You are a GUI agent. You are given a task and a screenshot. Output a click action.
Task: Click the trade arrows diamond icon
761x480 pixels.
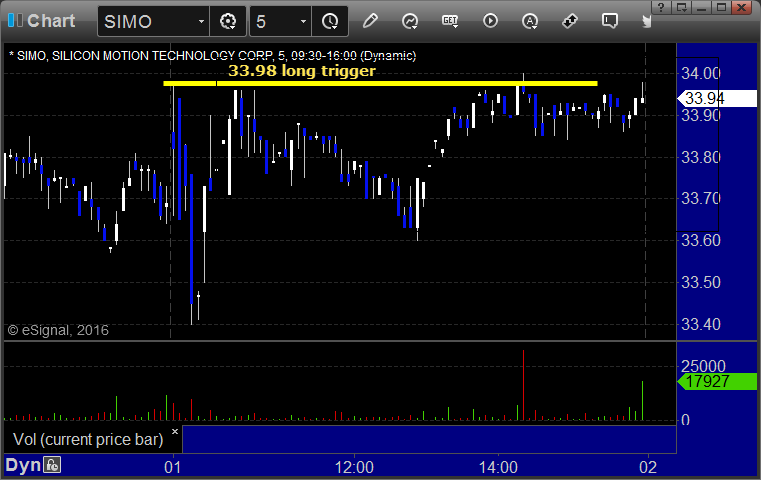click(570, 21)
